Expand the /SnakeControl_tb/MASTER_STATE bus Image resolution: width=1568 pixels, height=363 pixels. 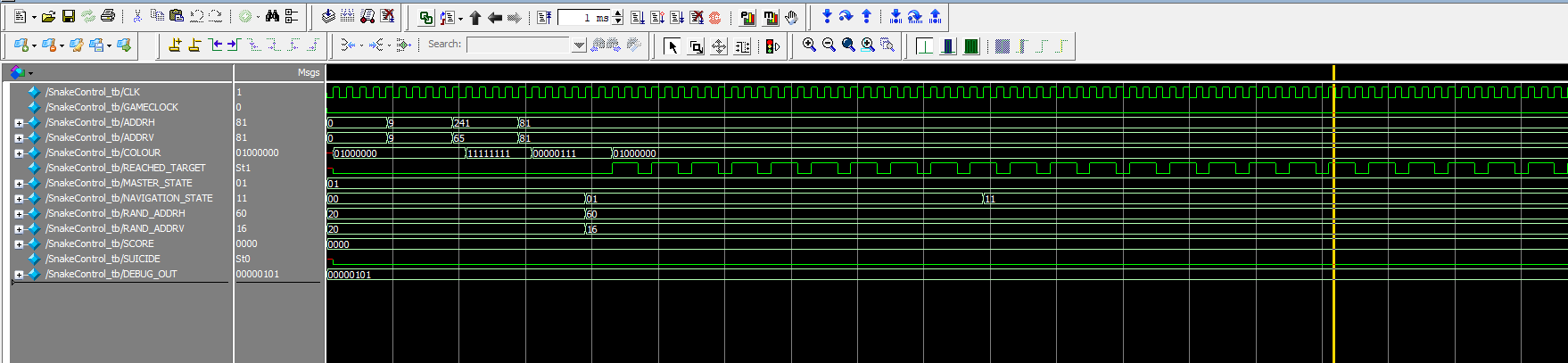19,184
